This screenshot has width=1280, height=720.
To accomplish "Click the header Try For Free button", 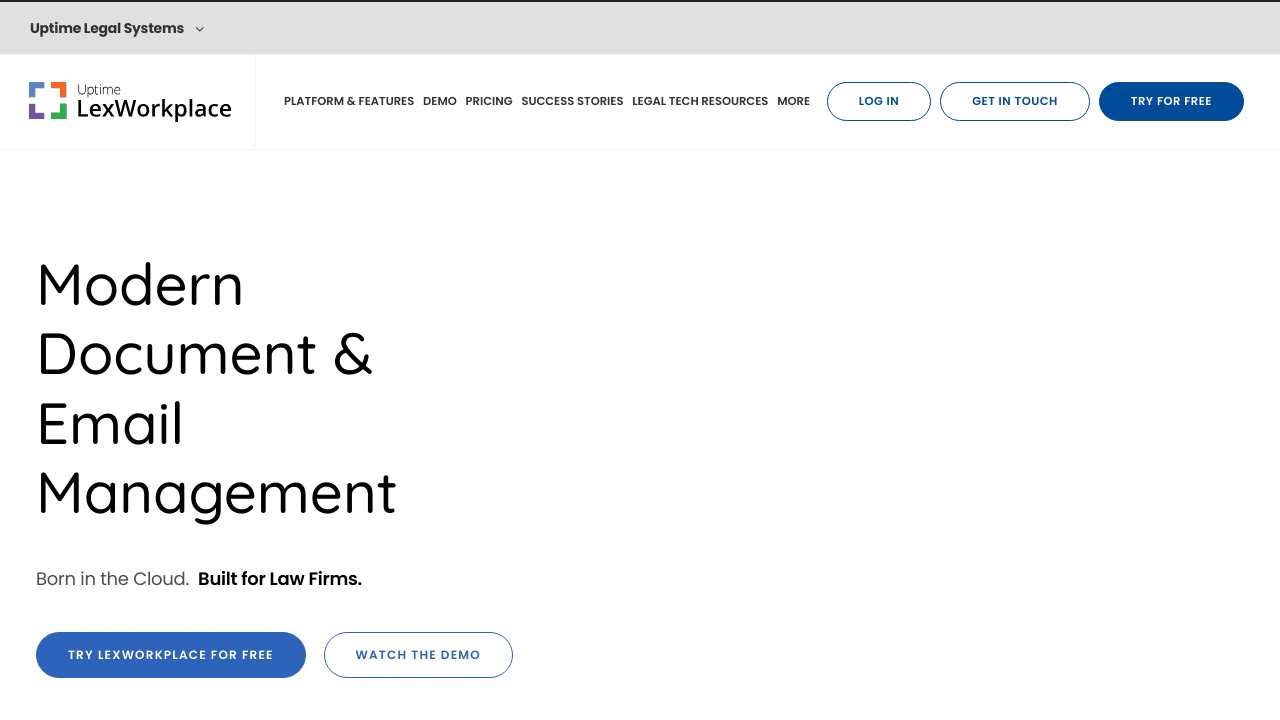I will click(x=1170, y=101).
